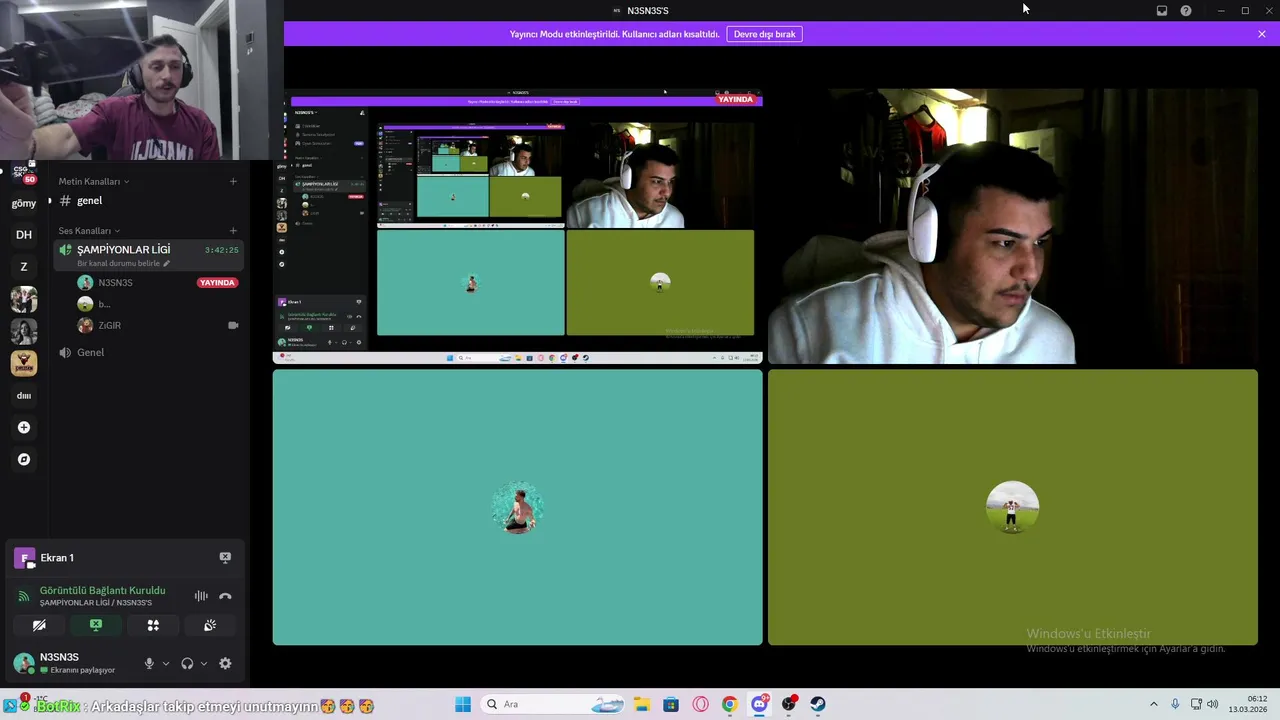Dismiss the streamer mode banner

[1262, 34]
